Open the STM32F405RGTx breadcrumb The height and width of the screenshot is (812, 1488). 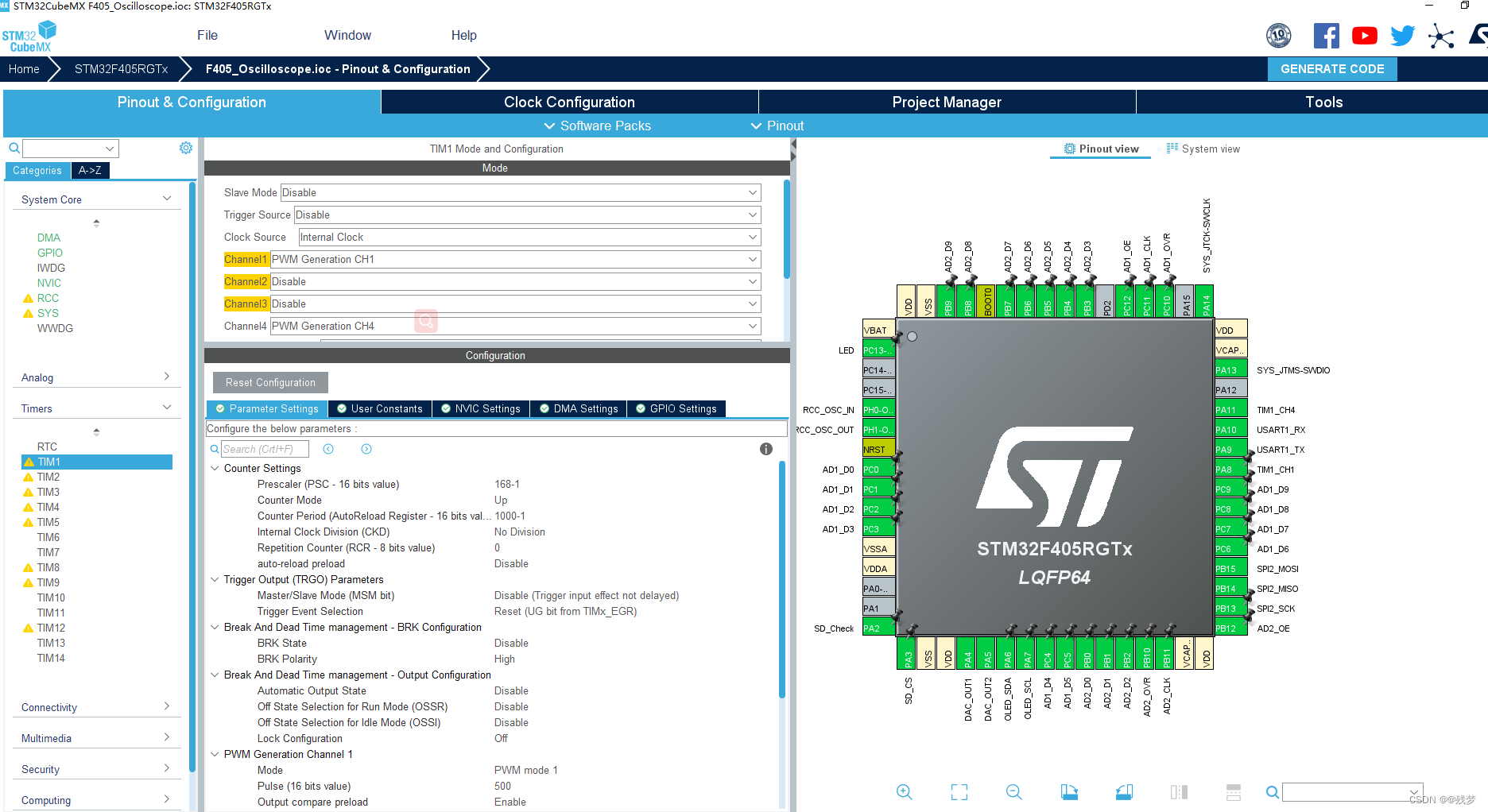pos(121,69)
